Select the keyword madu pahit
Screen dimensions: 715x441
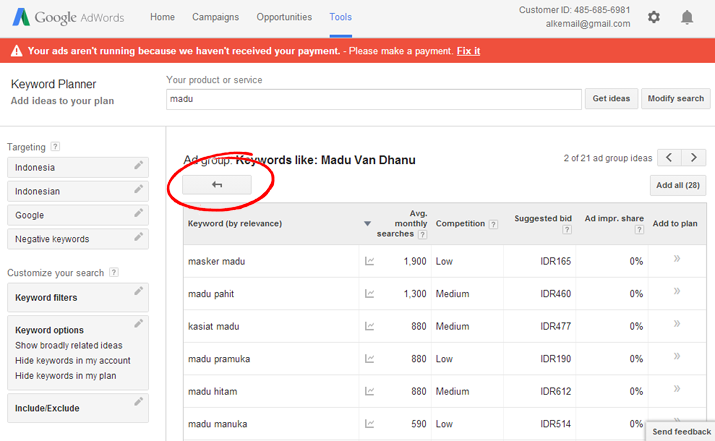[211, 294]
